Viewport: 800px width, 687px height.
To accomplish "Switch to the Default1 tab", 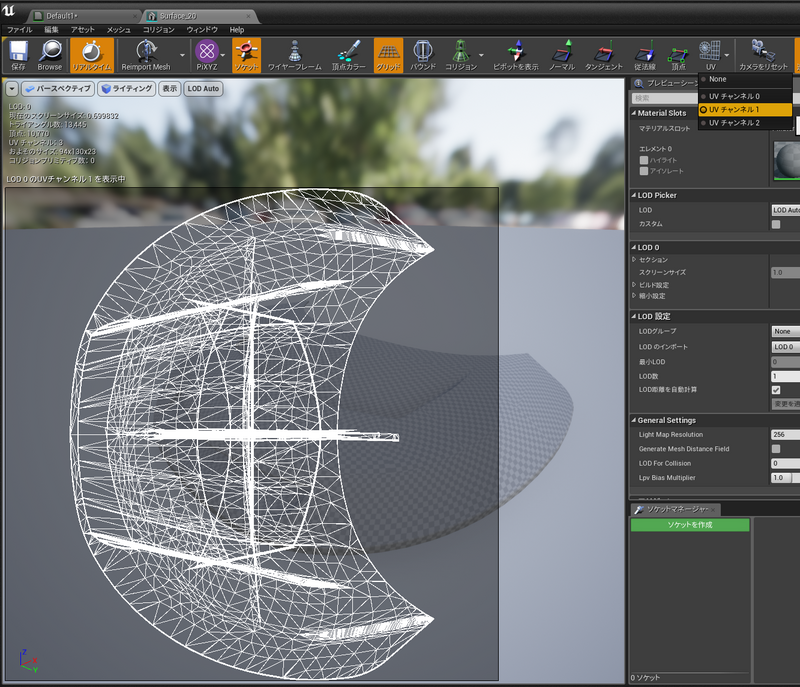I will (x=84, y=16).
